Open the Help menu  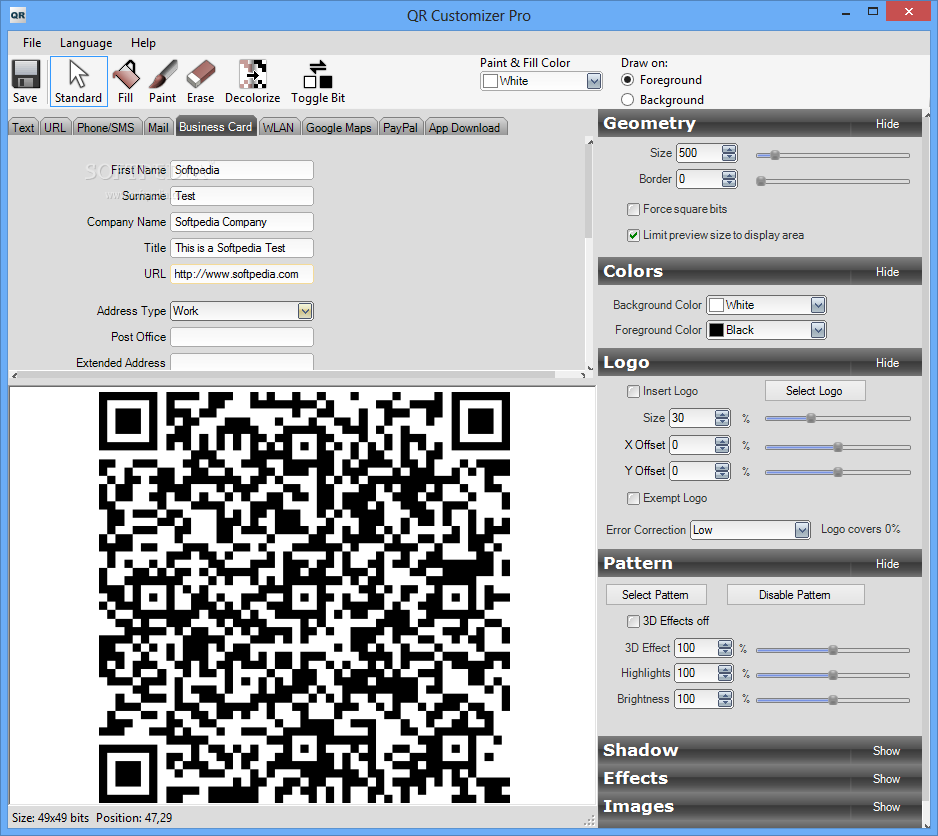144,43
